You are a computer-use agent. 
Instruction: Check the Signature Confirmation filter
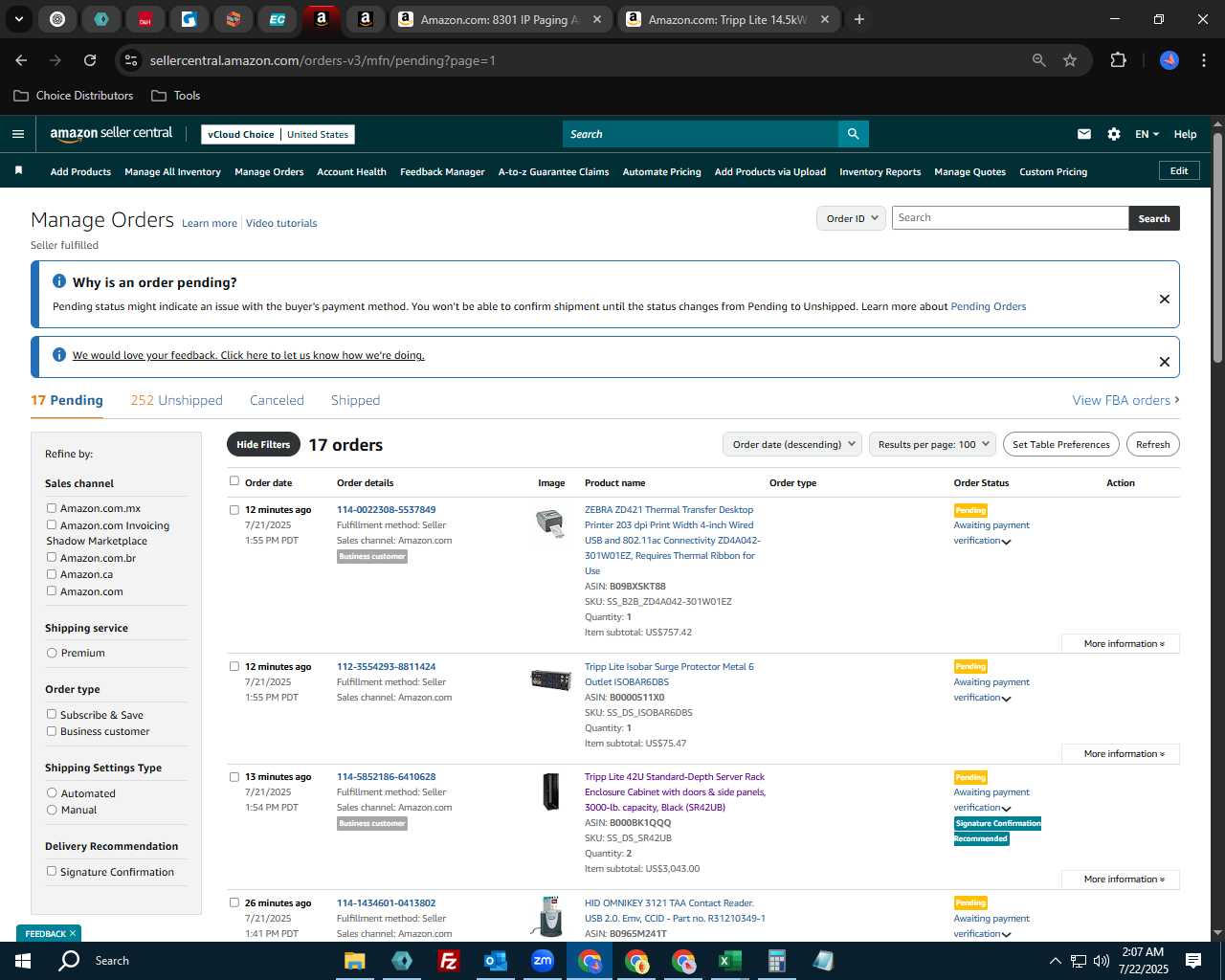tap(52, 871)
